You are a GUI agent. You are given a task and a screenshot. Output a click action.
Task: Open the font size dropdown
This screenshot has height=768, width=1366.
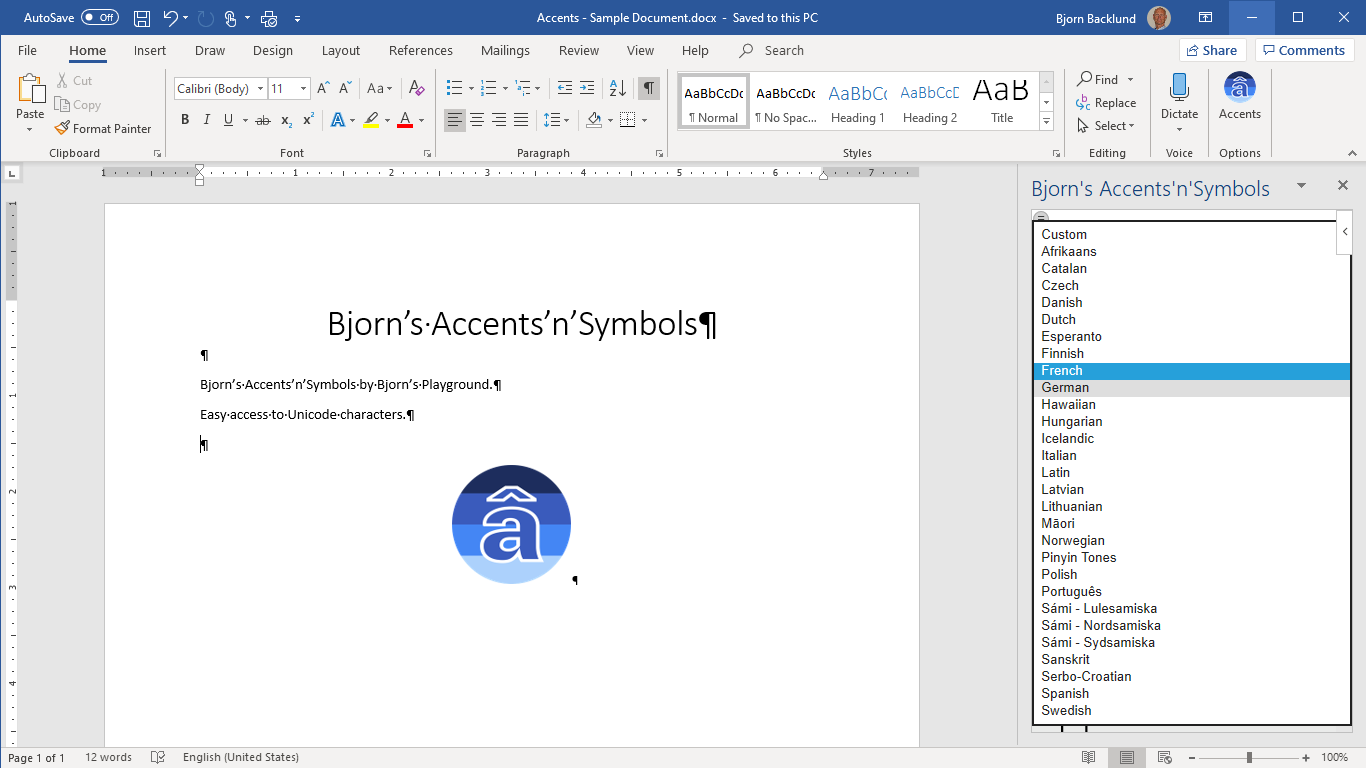[303, 89]
